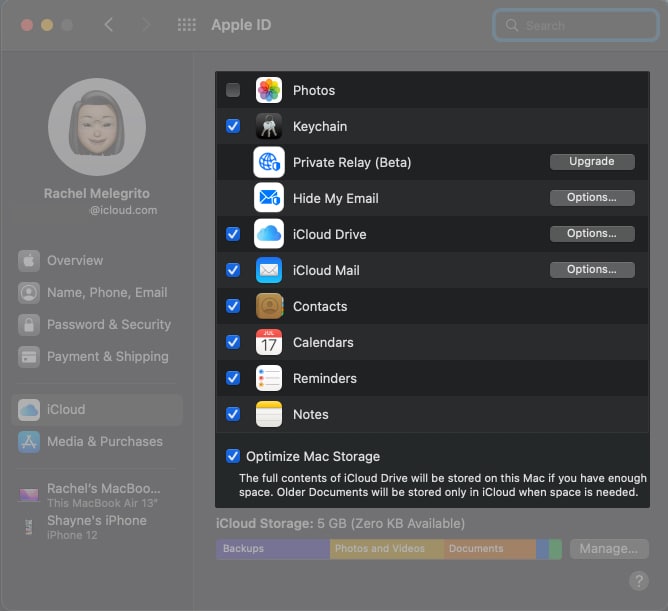Image resolution: width=668 pixels, height=611 pixels.
Task: Click the iCloud sidebar cloud icon
Action: 29,410
